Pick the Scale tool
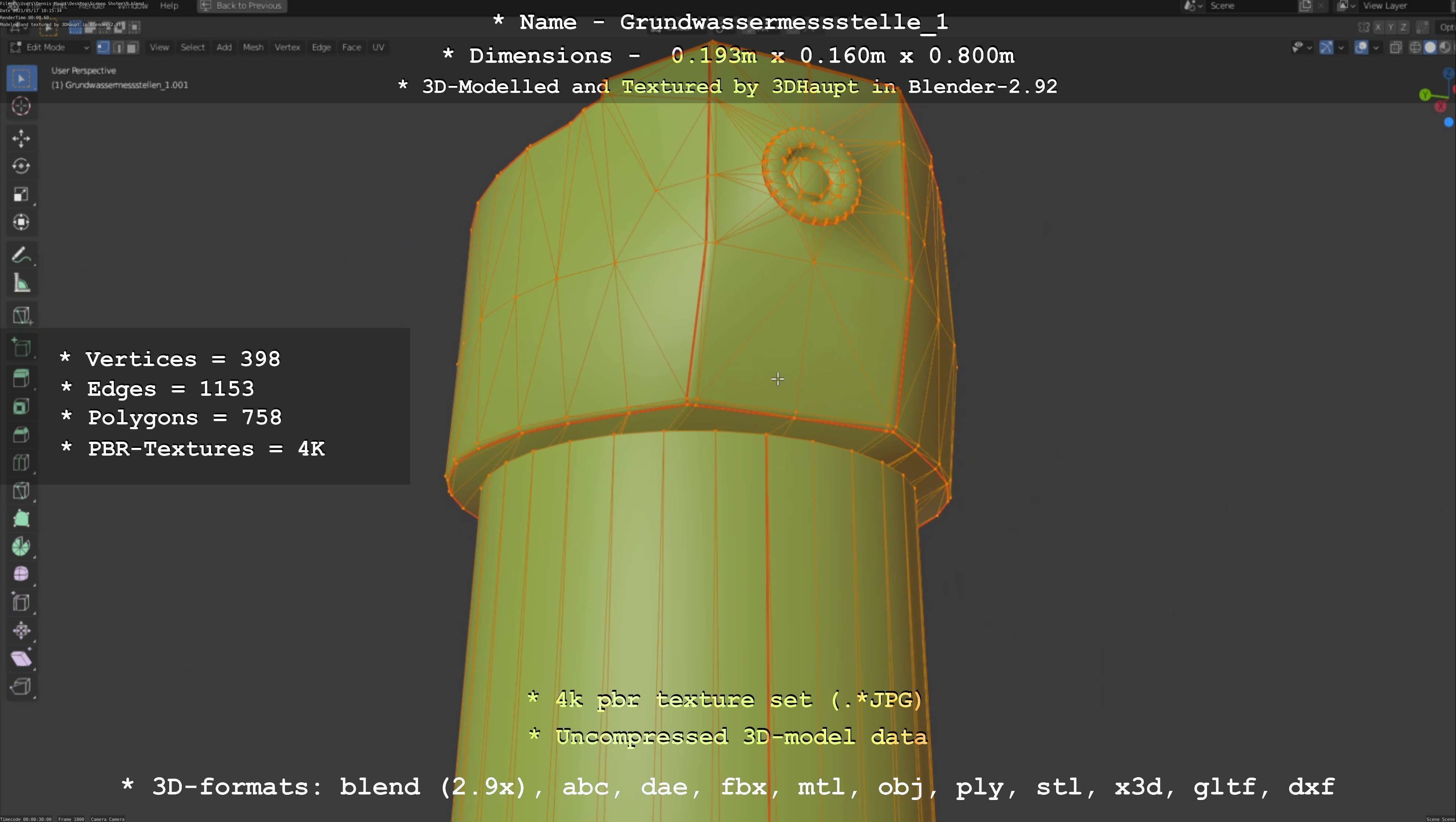Screen dimensions: 1456x822 click(x=21, y=194)
